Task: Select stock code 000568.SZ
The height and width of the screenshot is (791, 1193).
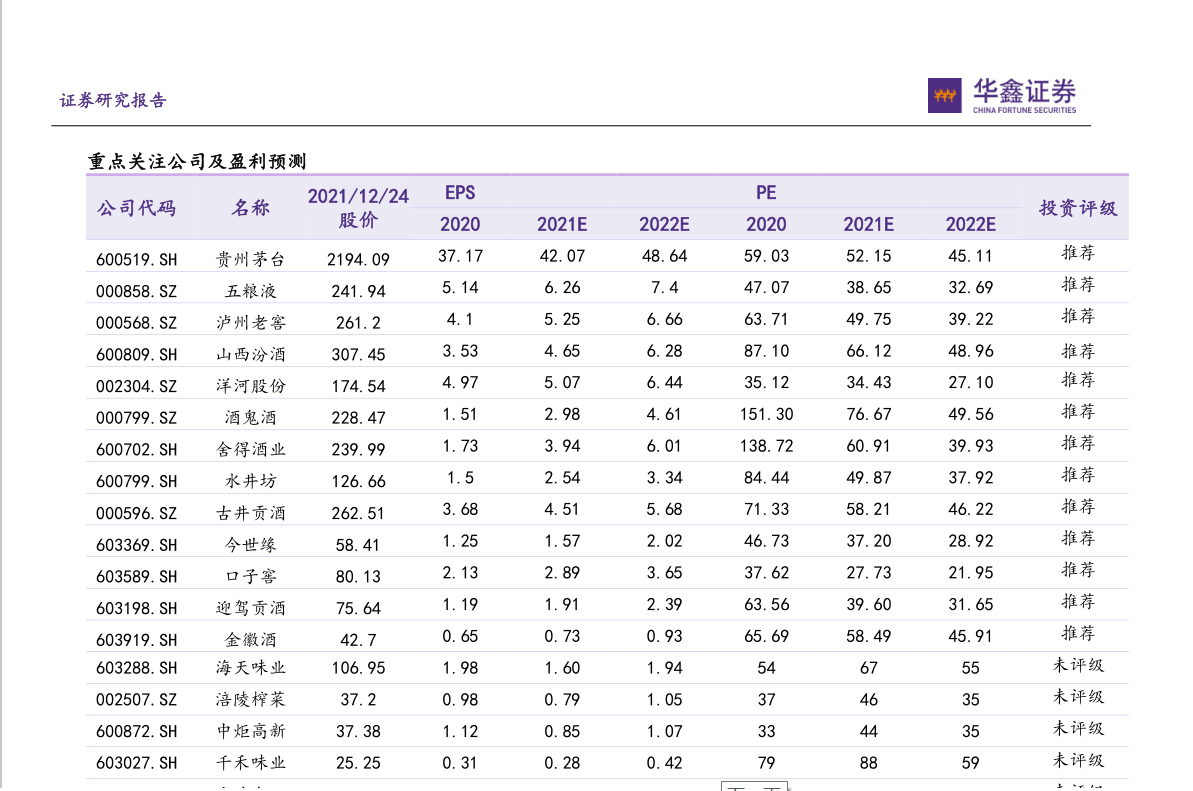Action: tap(136, 322)
